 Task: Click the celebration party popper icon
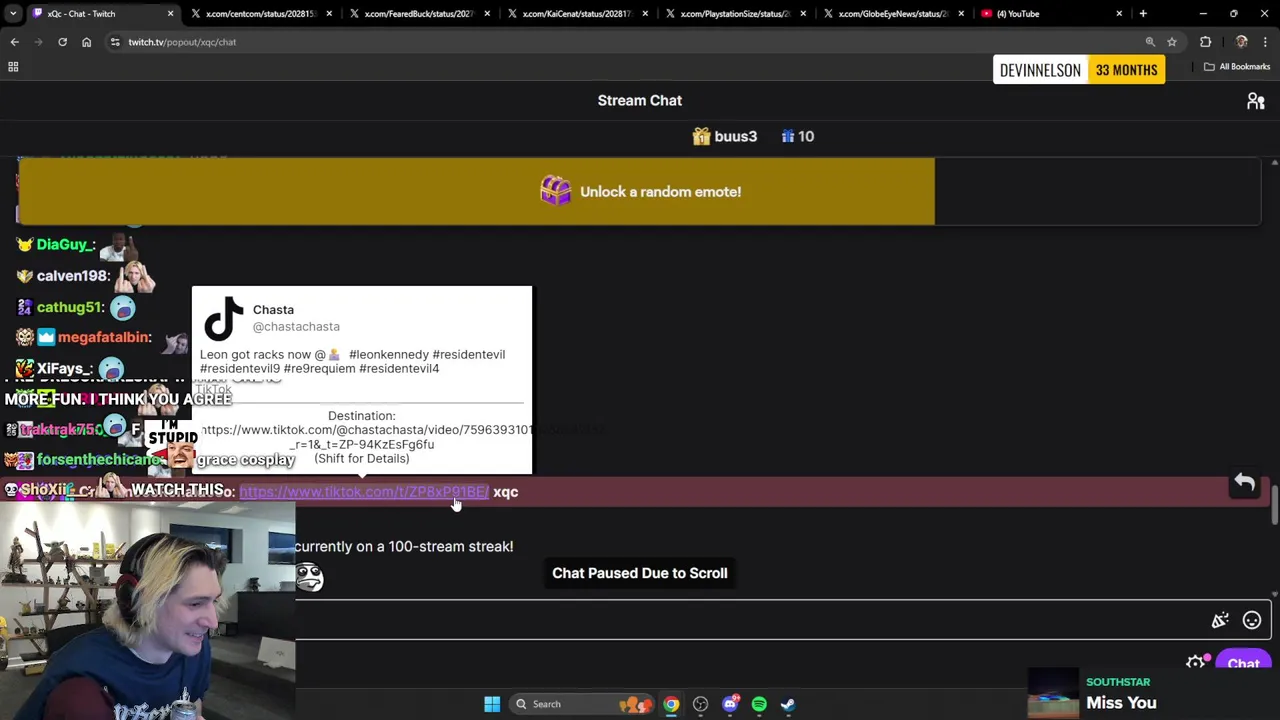click(x=1220, y=621)
